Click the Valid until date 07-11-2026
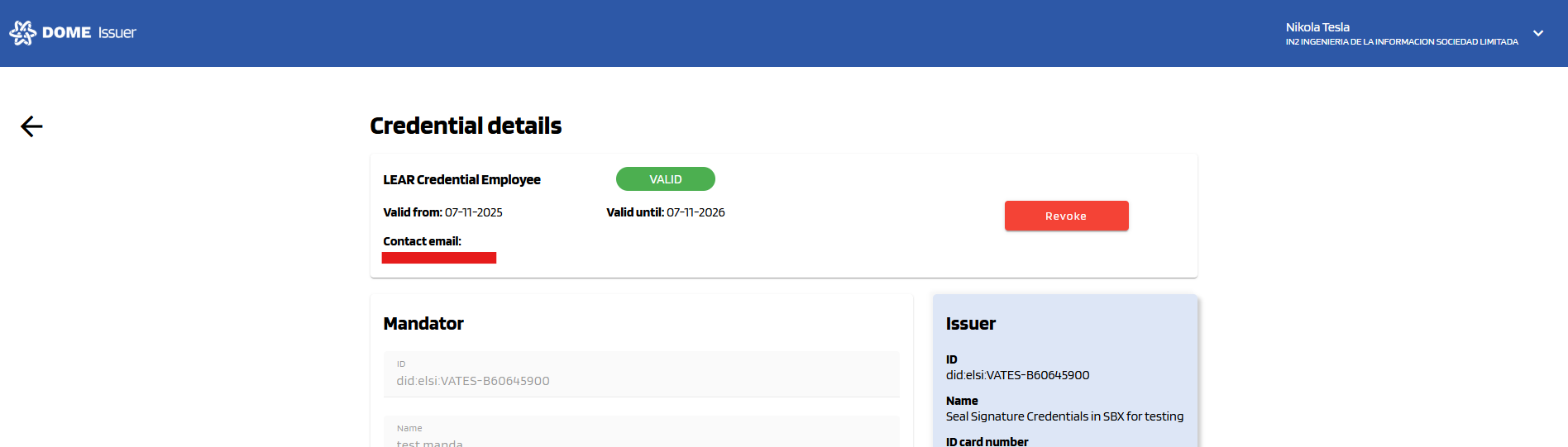The height and width of the screenshot is (447, 1568). (x=695, y=212)
